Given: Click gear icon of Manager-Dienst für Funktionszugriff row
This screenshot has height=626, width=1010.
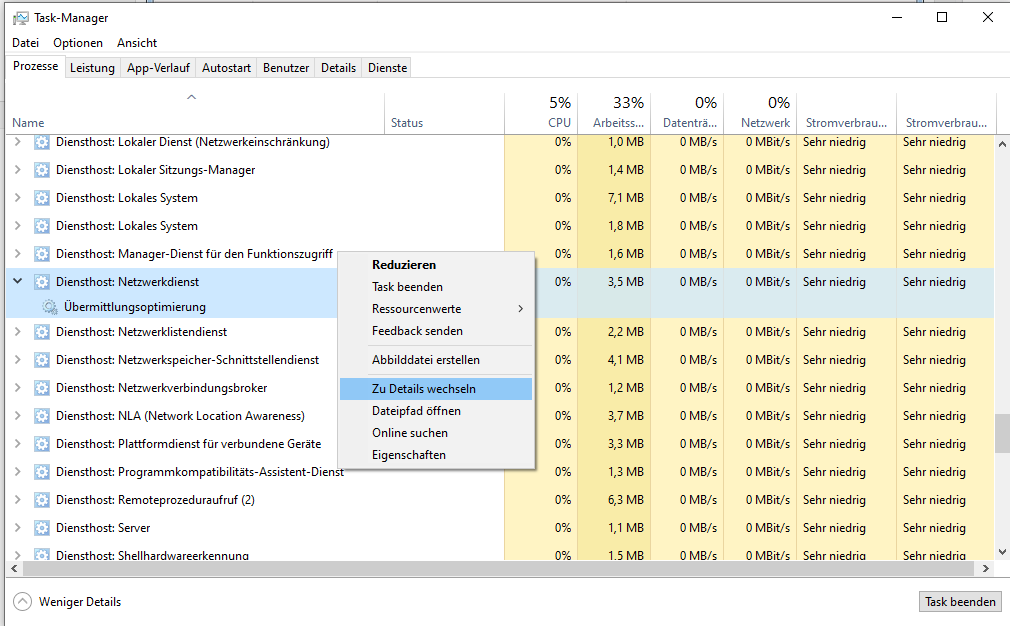Looking at the screenshot, I should point(42,254).
